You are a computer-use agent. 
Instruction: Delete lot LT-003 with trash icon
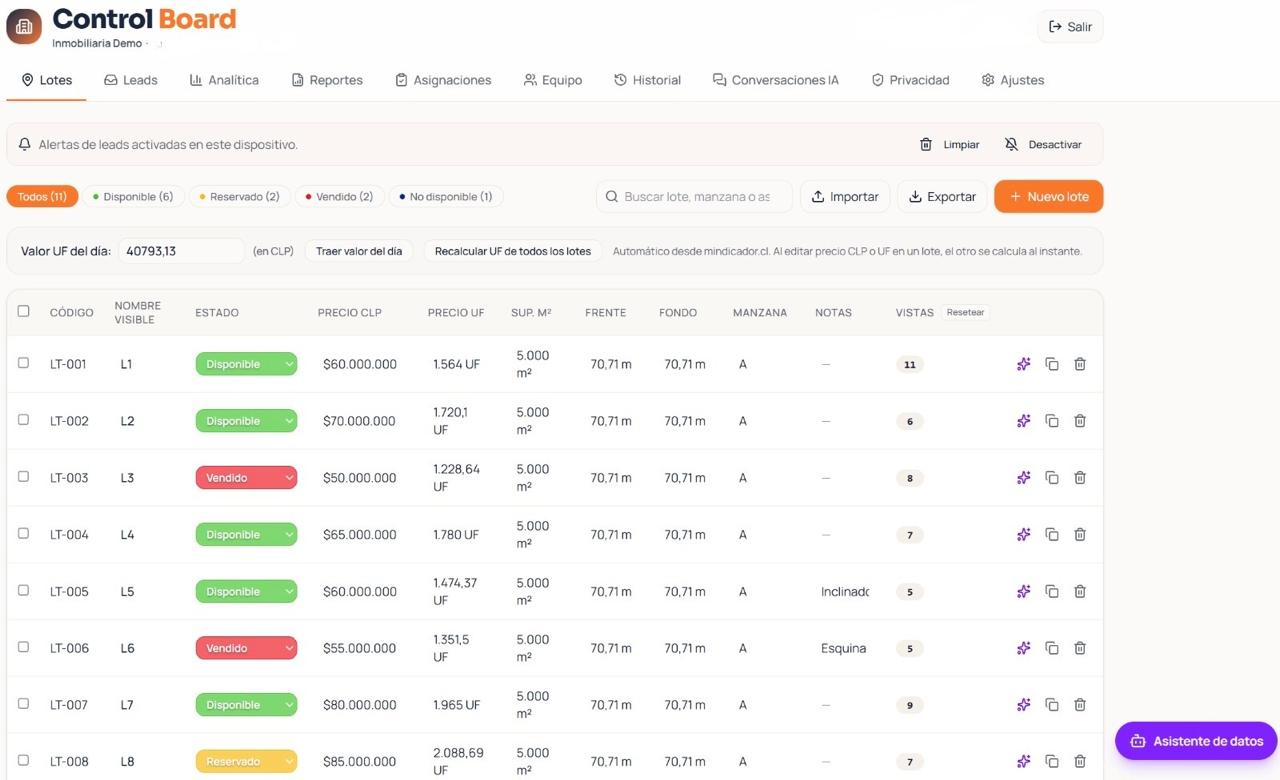coord(1080,478)
